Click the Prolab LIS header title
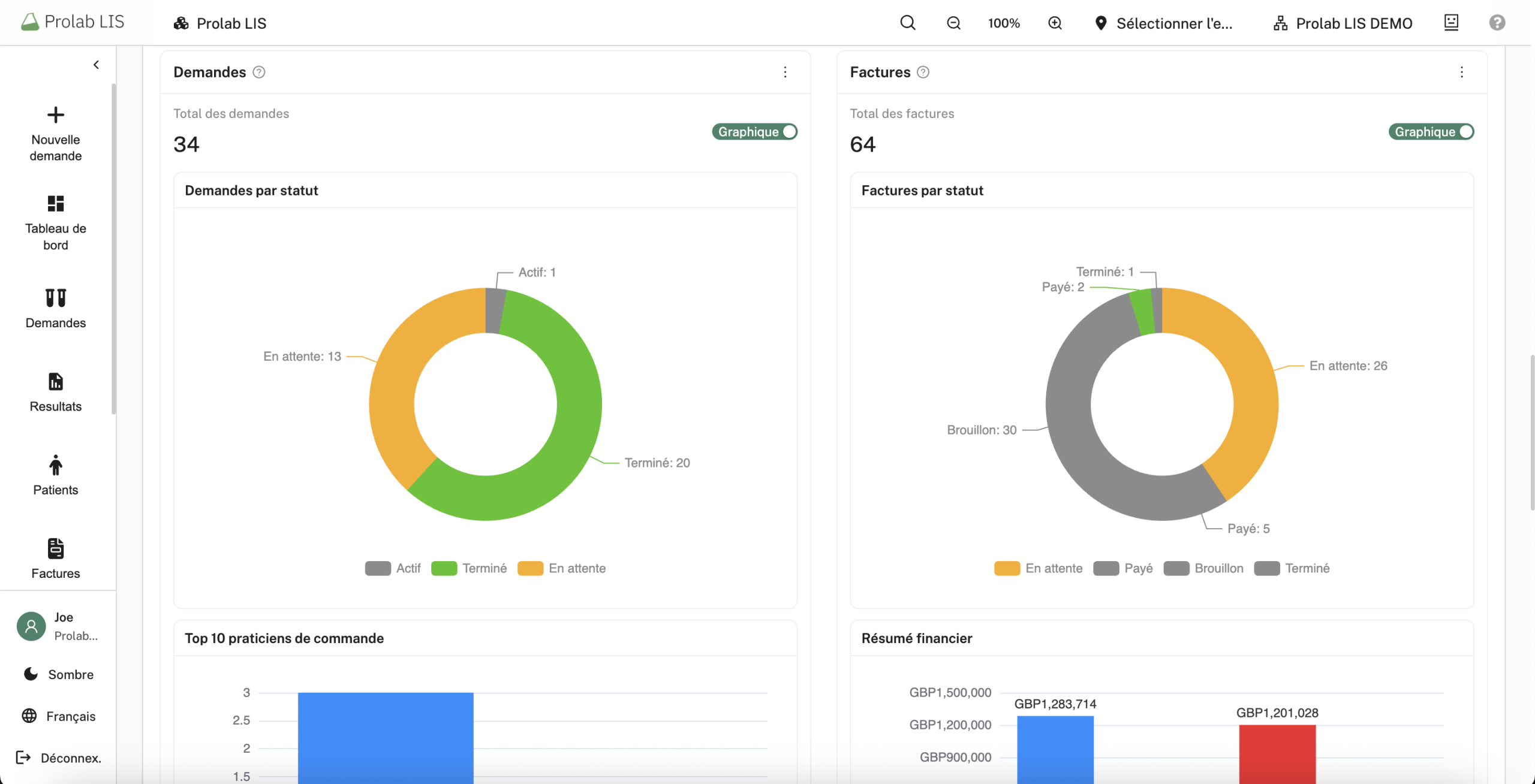The width and height of the screenshot is (1535, 784). (x=231, y=23)
